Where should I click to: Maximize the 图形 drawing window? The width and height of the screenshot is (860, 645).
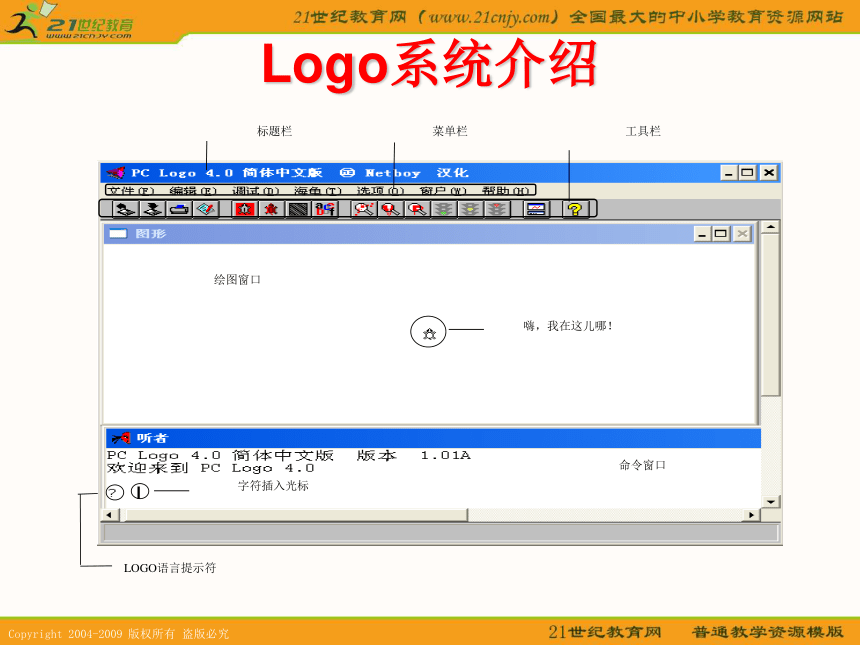[x=721, y=234]
